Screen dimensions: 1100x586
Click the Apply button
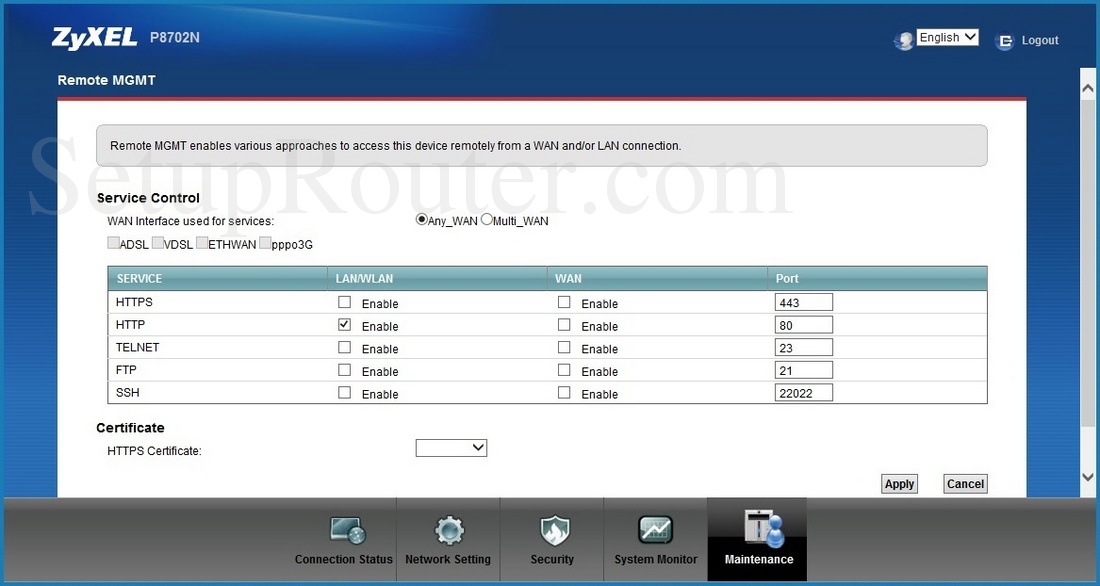pyautogui.click(x=898, y=483)
